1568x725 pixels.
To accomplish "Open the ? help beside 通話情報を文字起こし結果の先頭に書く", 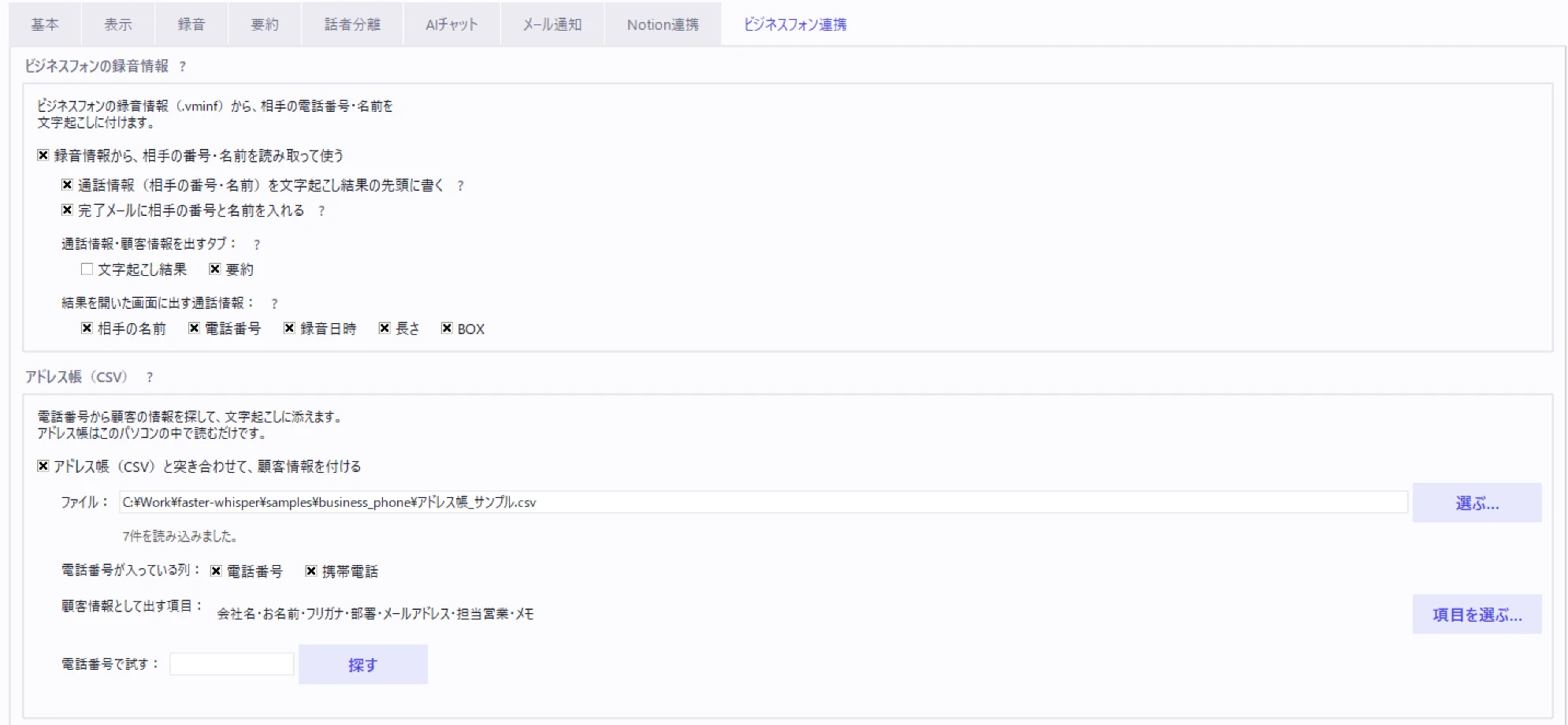I will coord(460,186).
